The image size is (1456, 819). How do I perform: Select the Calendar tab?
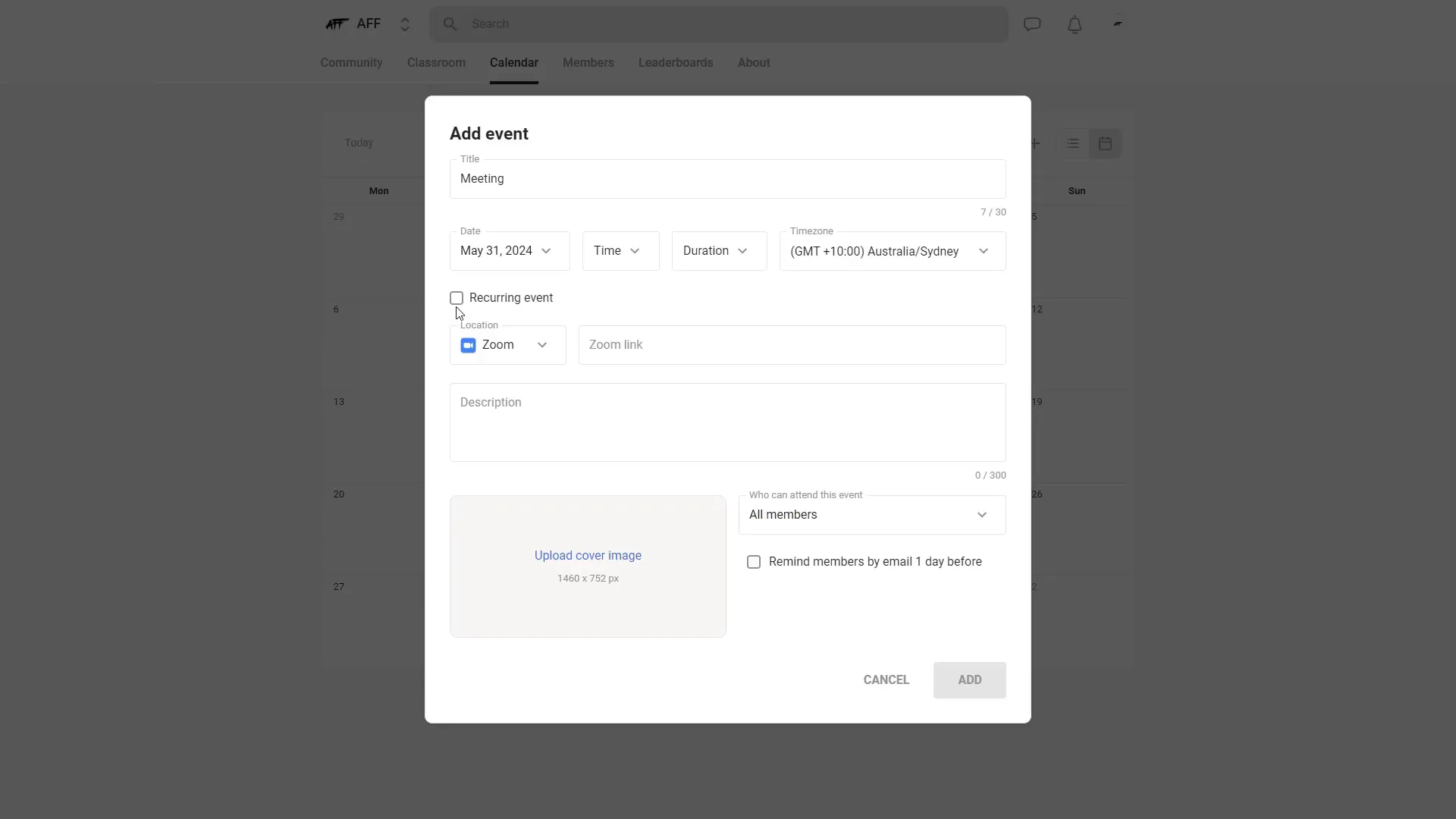(x=514, y=63)
